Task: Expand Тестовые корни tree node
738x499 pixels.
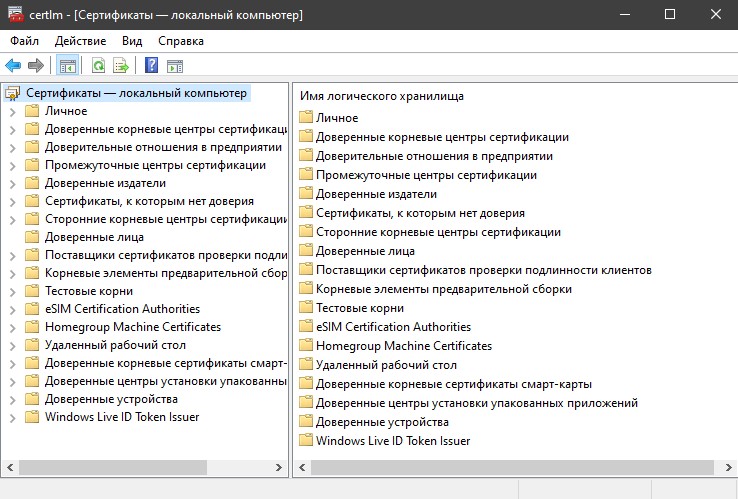Action: coord(13,291)
